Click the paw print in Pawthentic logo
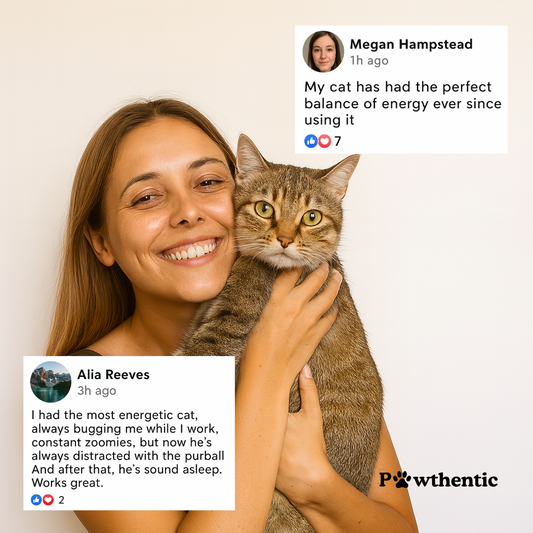 [401, 479]
